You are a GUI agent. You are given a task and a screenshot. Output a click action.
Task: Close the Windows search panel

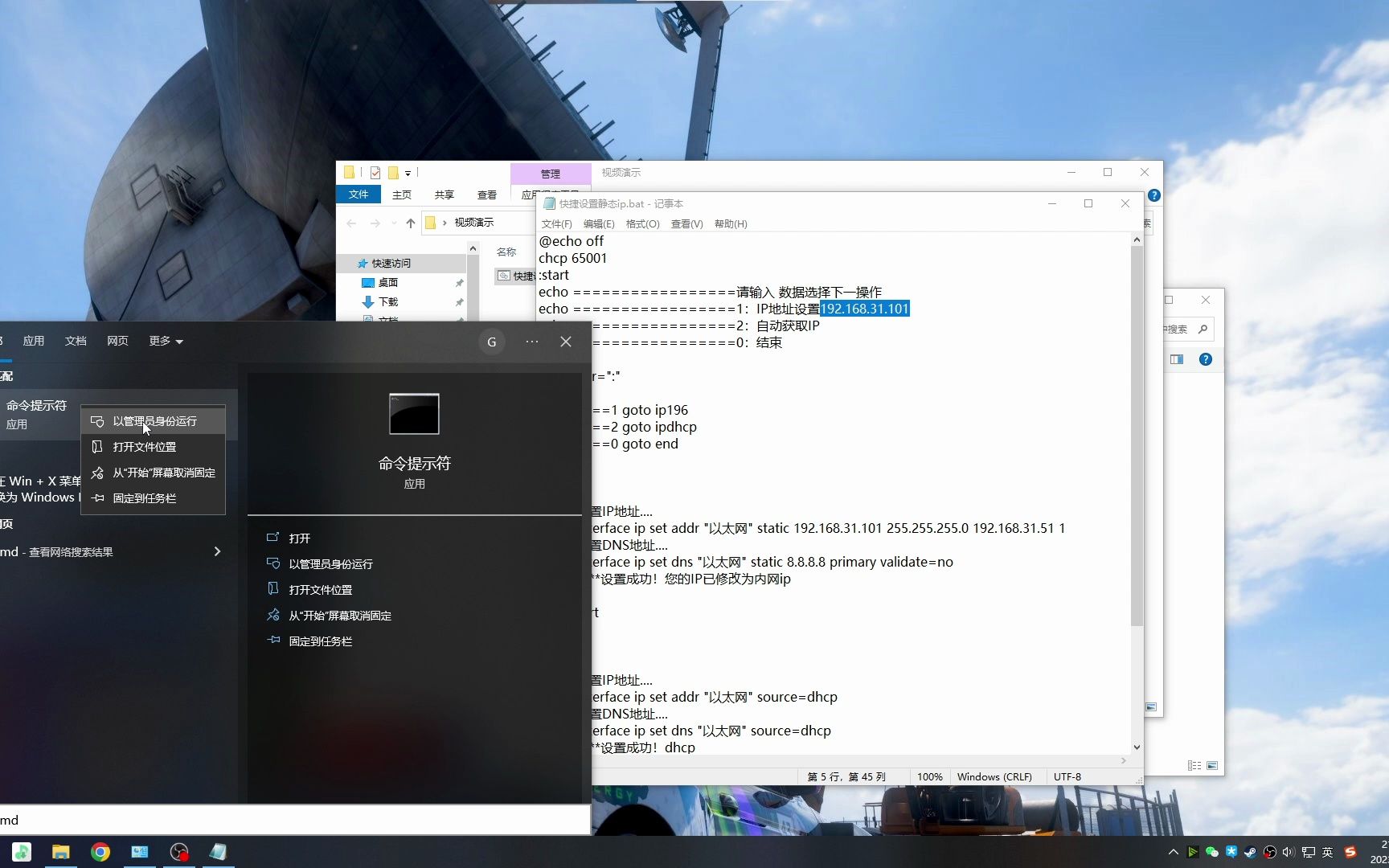coord(566,342)
